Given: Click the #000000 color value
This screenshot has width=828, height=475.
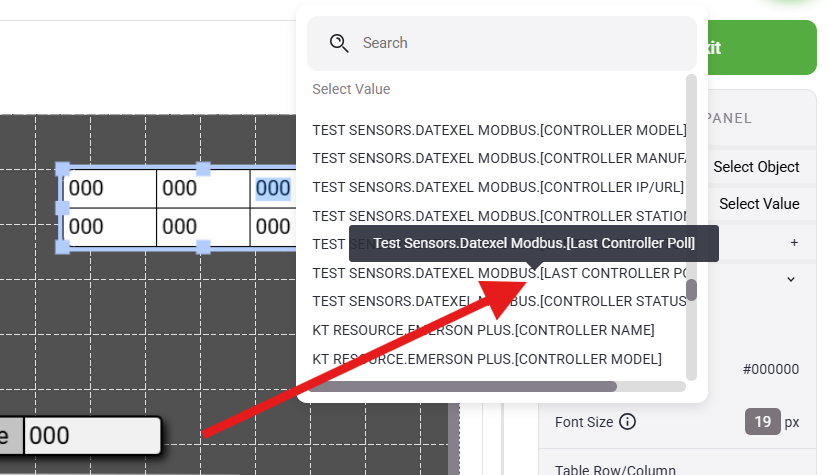Looking at the screenshot, I should (x=770, y=369).
